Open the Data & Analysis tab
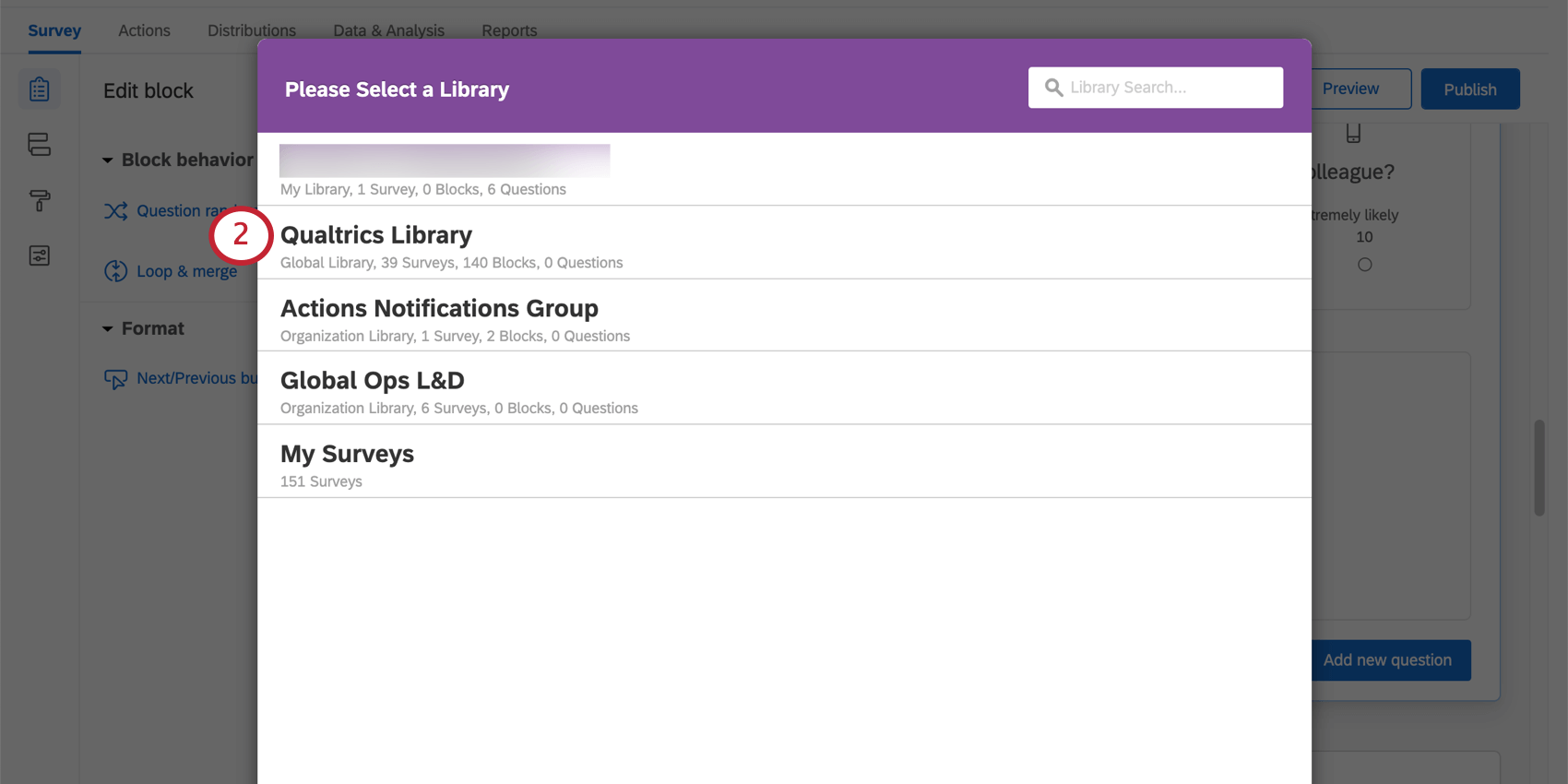 [388, 30]
